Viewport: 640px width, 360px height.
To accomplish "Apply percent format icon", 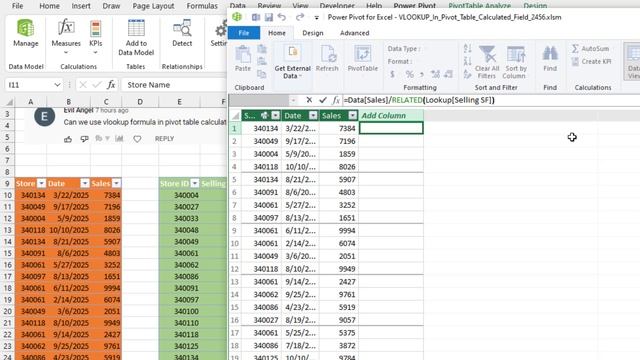I will [409, 74].
